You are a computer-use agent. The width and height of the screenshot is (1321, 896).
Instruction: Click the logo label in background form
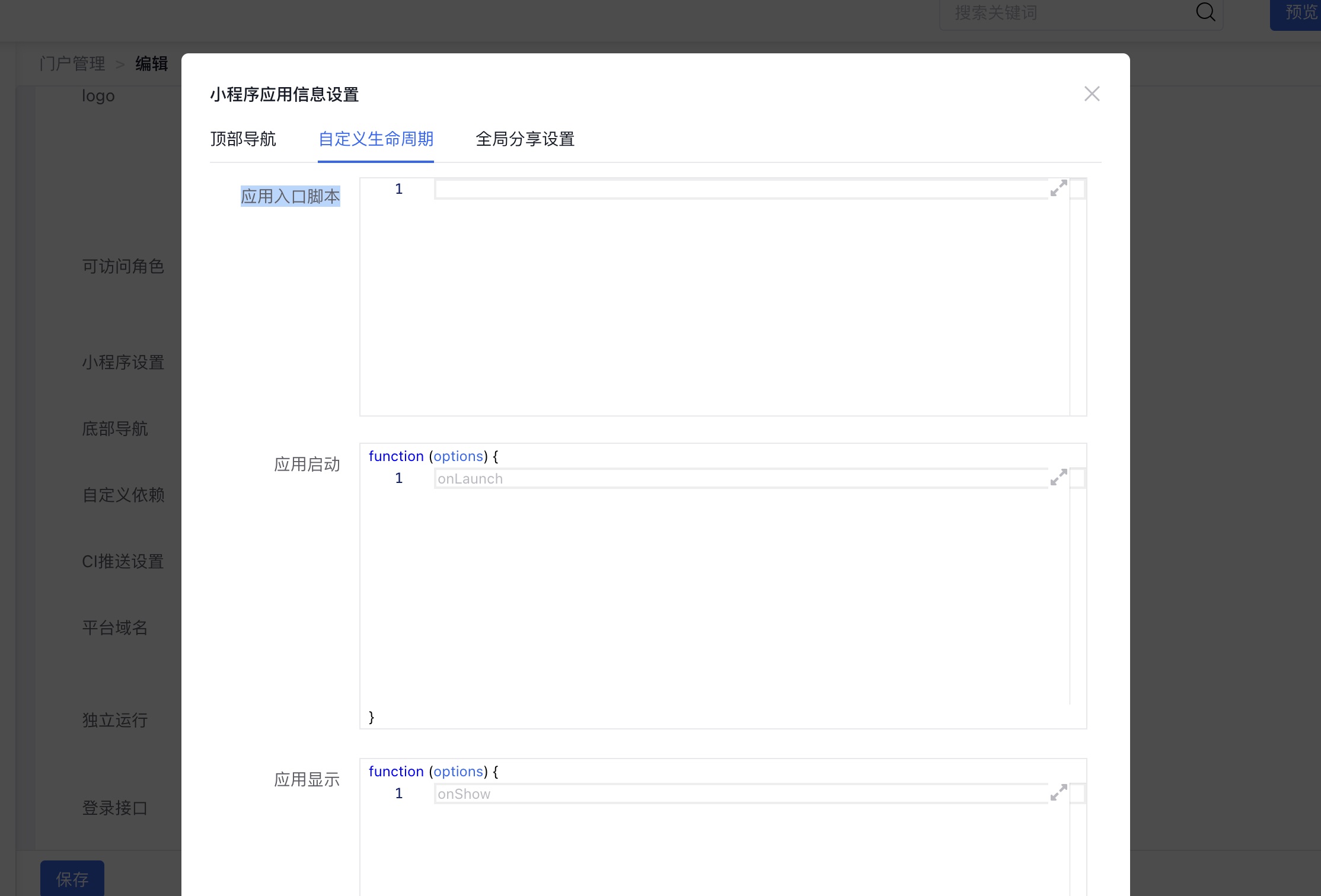click(98, 96)
